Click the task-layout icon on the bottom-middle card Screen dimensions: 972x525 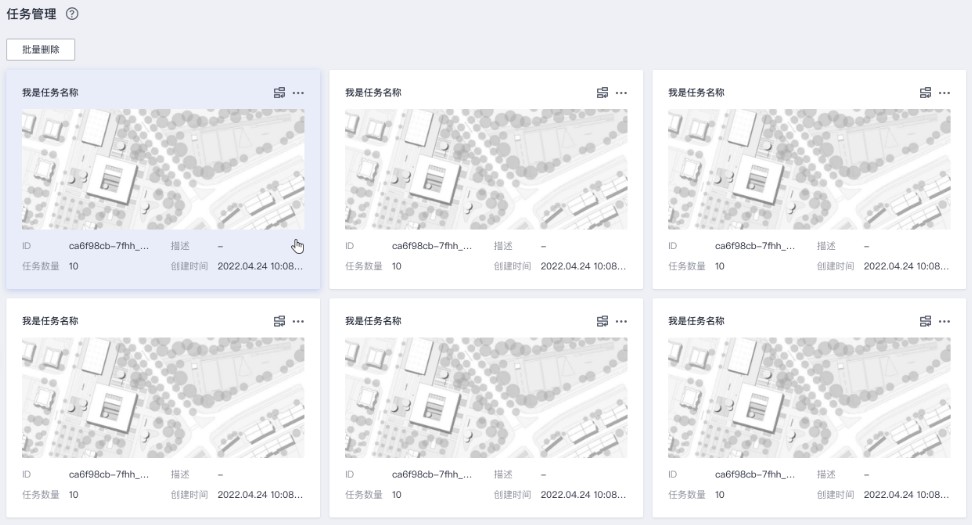603,321
